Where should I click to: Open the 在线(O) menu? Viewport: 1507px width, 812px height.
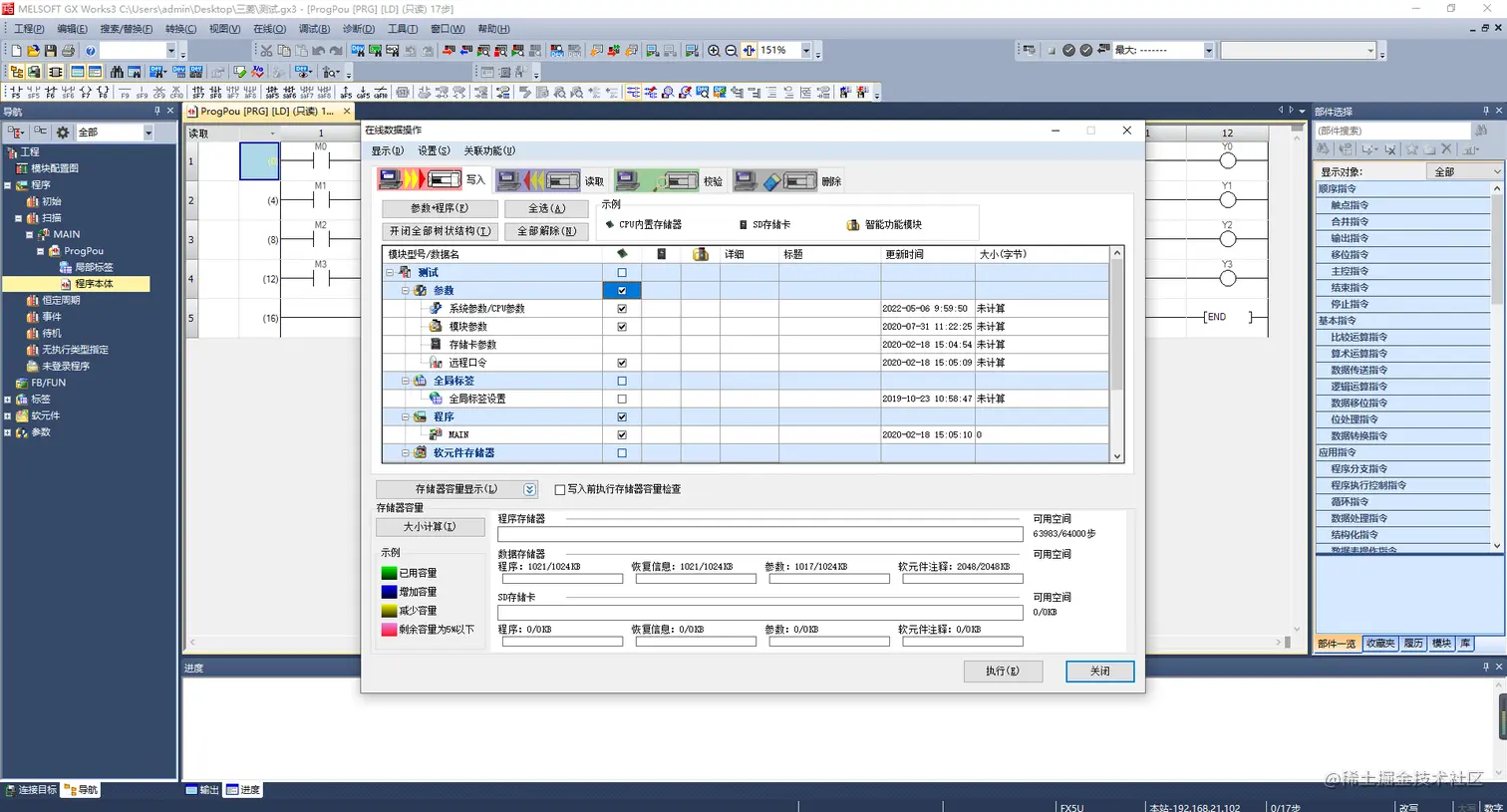pyautogui.click(x=269, y=29)
